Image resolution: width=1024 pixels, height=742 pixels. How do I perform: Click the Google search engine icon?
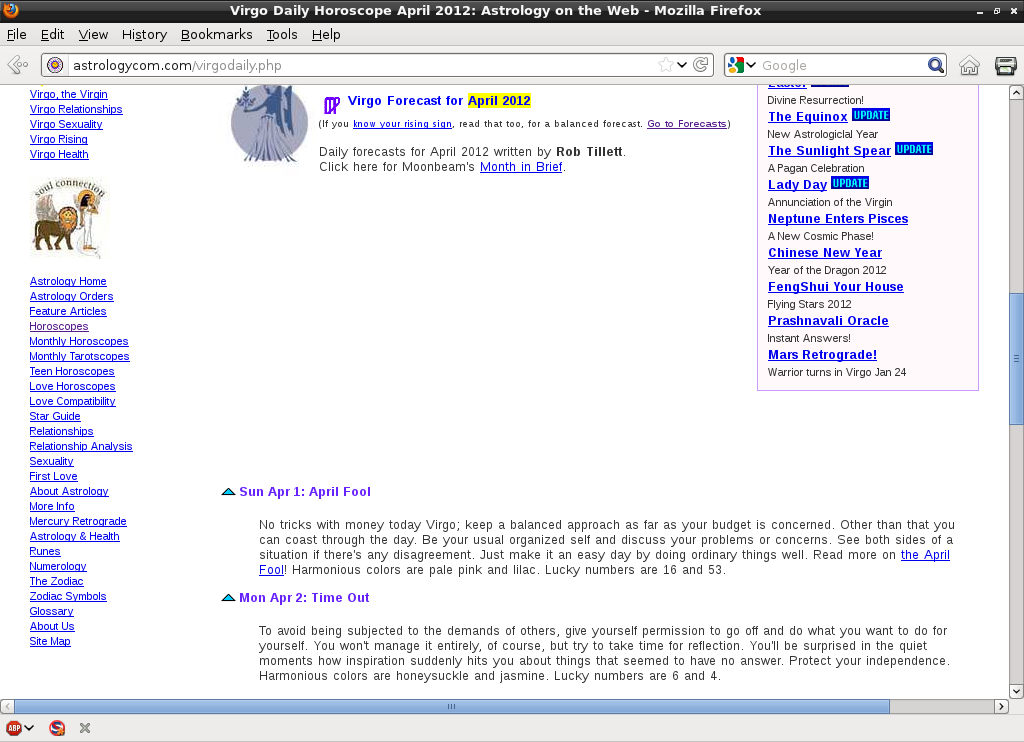[x=736, y=65]
